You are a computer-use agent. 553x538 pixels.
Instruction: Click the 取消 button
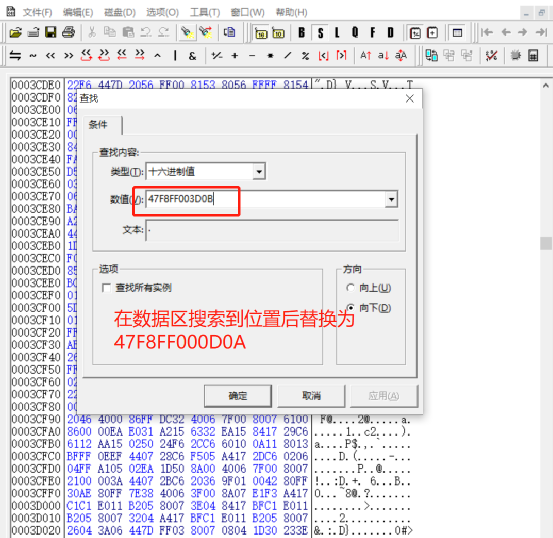pos(311,396)
